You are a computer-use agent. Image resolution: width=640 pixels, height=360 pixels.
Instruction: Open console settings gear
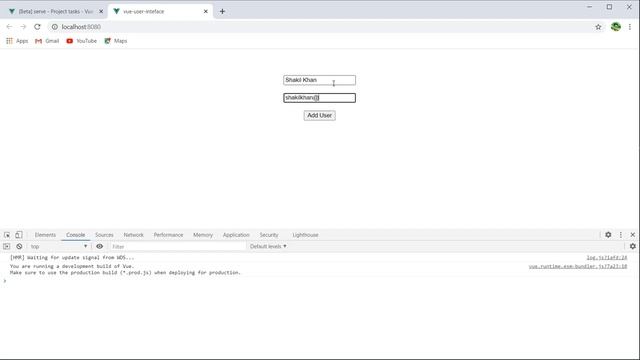(x=633, y=246)
